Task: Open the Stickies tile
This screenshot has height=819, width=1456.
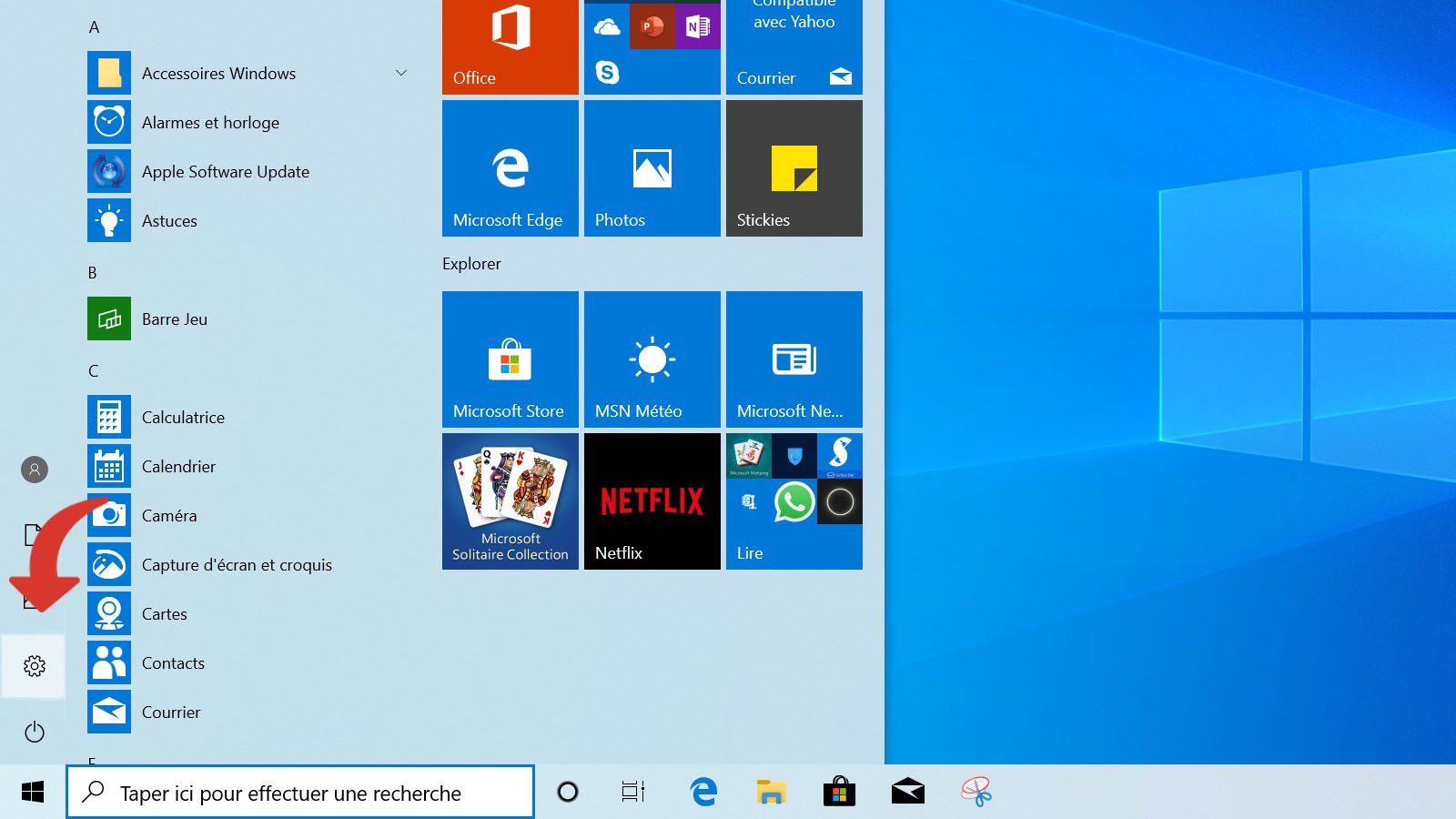Action: tap(794, 168)
